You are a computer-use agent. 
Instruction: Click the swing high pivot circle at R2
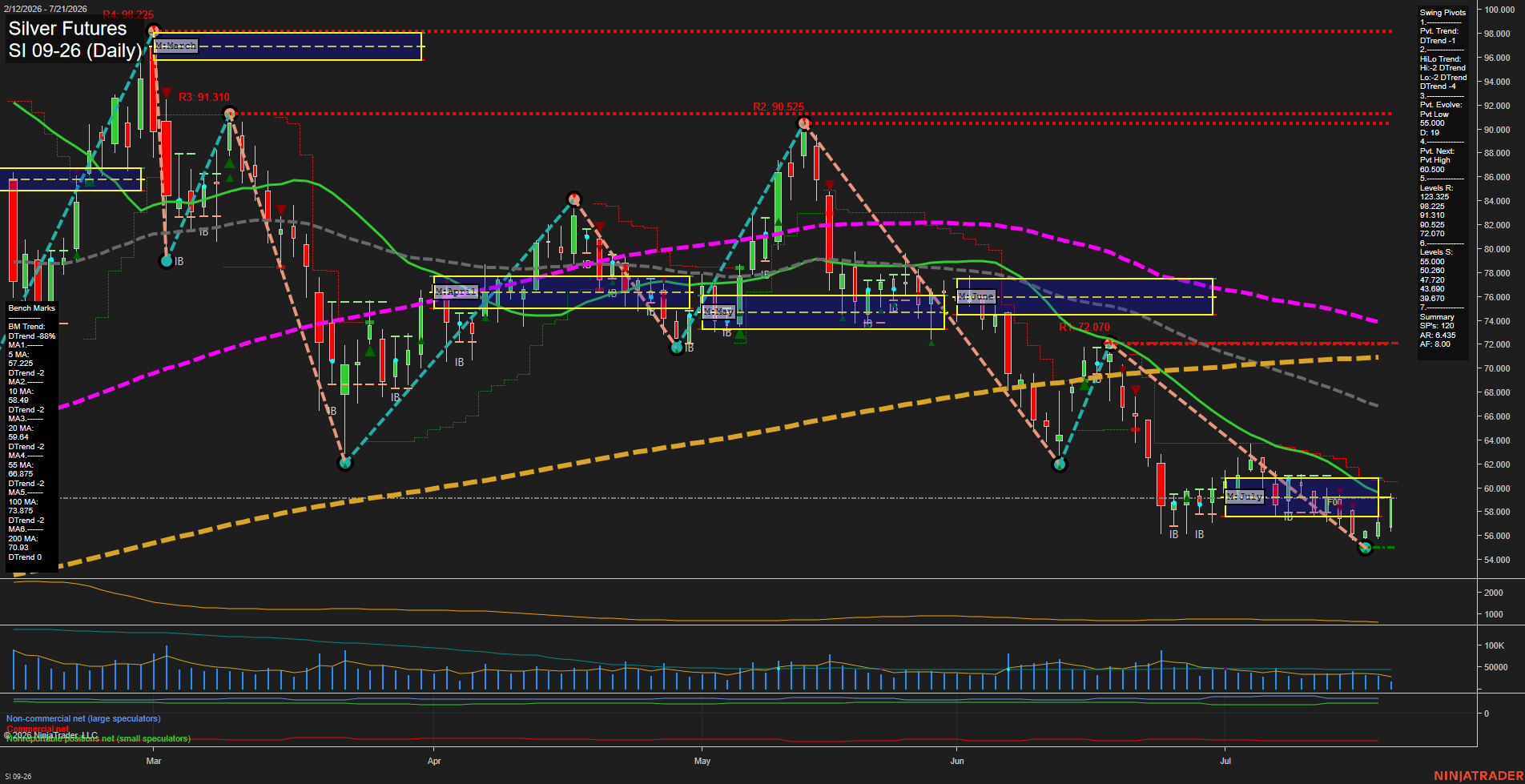click(x=804, y=123)
